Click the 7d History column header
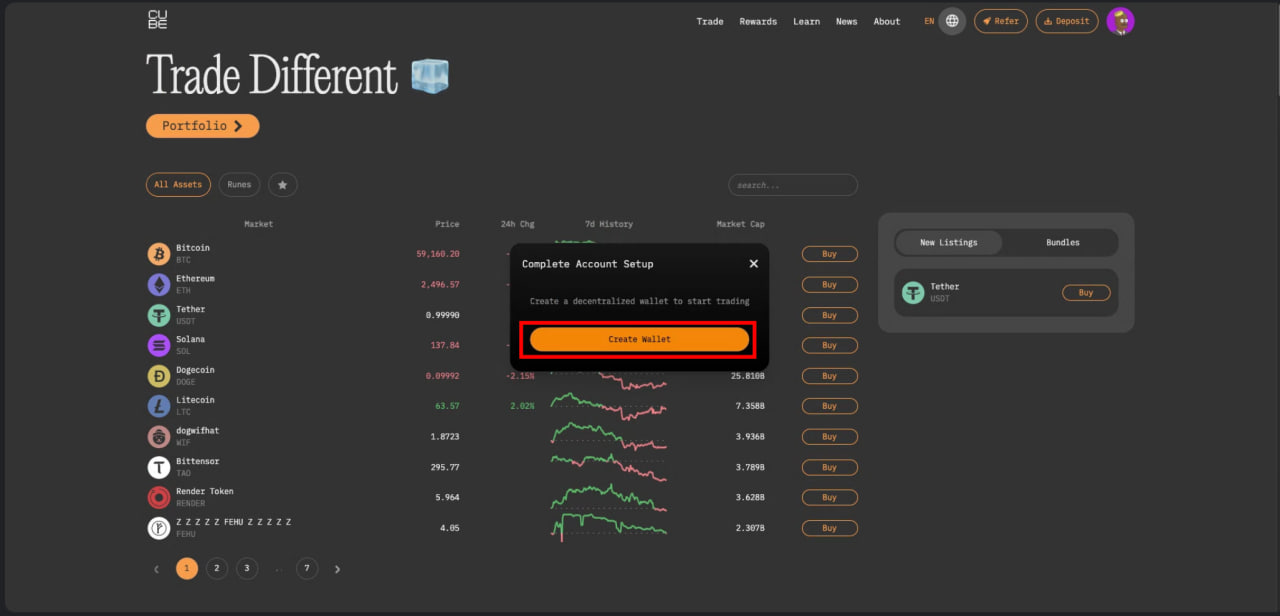Image resolution: width=1280 pixels, height=616 pixels. (609, 224)
